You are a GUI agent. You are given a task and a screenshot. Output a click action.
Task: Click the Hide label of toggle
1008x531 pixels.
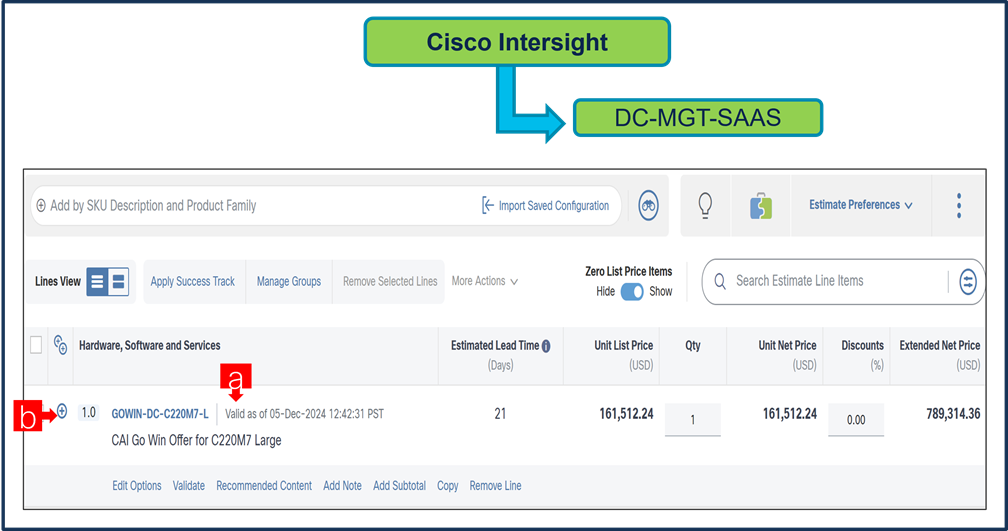(x=606, y=291)
